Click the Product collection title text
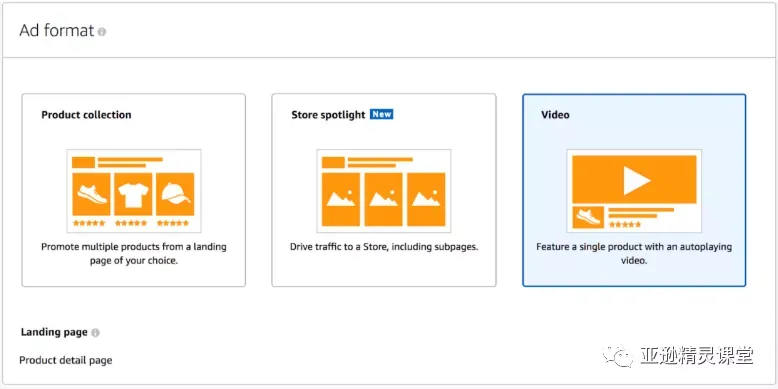Screen dimensions: 778x389 (86, 115)
